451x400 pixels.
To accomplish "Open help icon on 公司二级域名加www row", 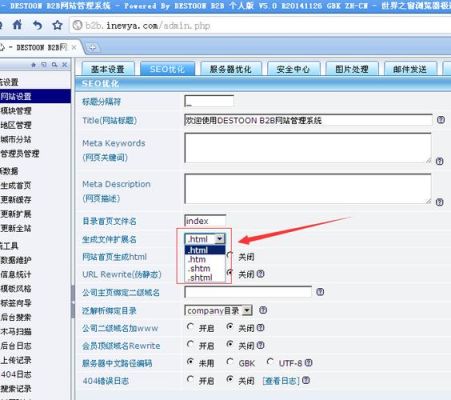I will pos(261,328).
